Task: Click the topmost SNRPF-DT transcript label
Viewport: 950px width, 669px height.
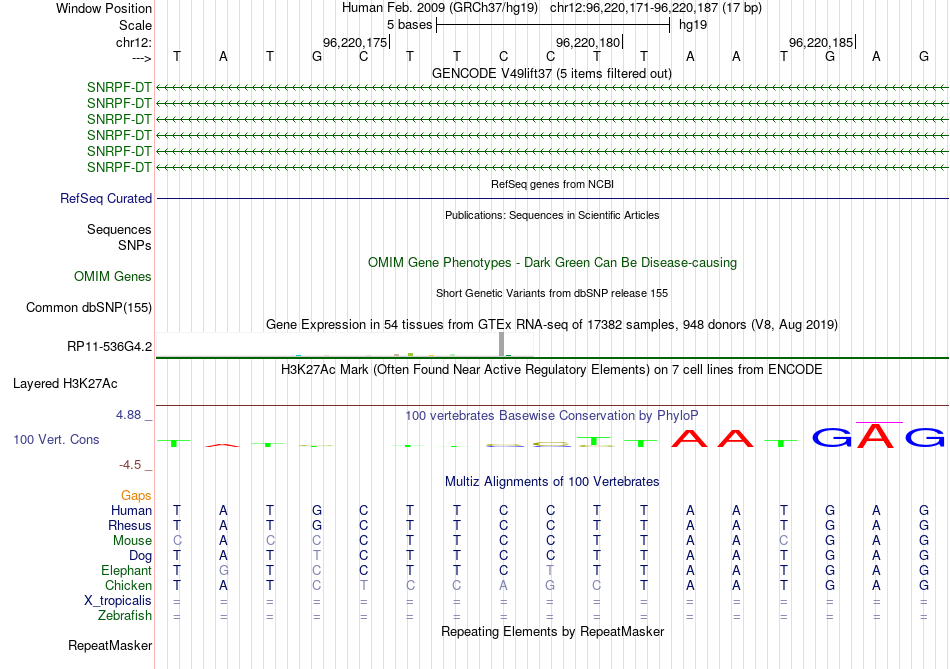Action: pyautogui.click(x=119, y=87)
